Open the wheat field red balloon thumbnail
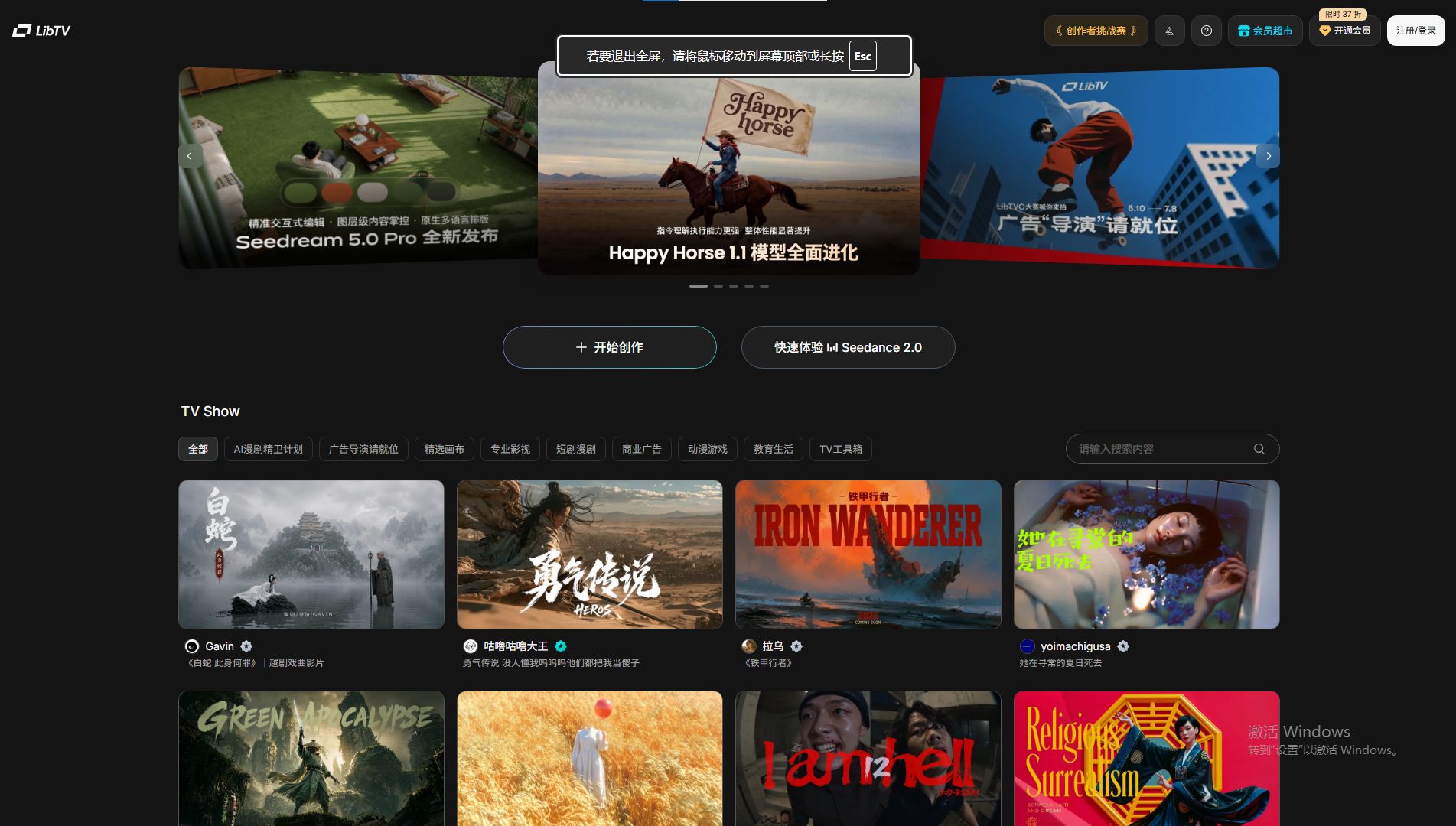Viewport: 1456px width, 826px height. [590, 759]
